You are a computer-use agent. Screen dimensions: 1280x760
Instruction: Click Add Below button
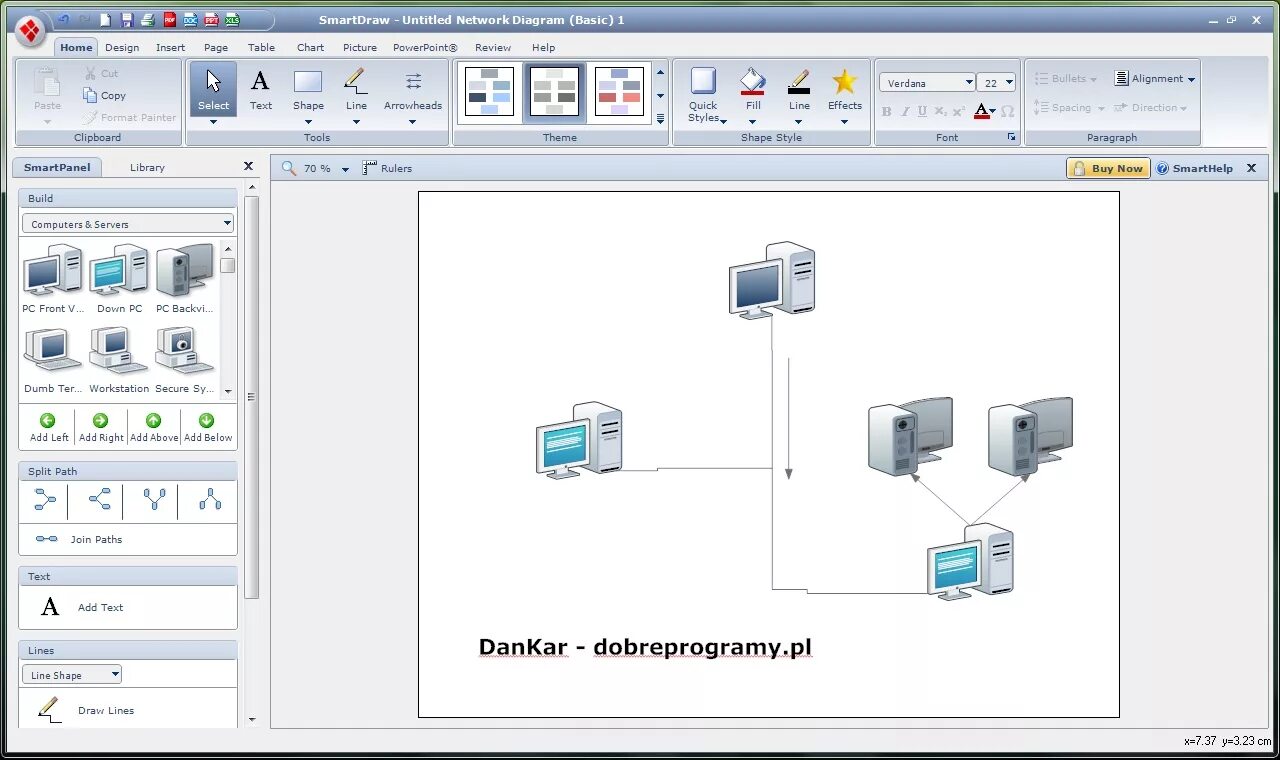click(x=207, y=427)
